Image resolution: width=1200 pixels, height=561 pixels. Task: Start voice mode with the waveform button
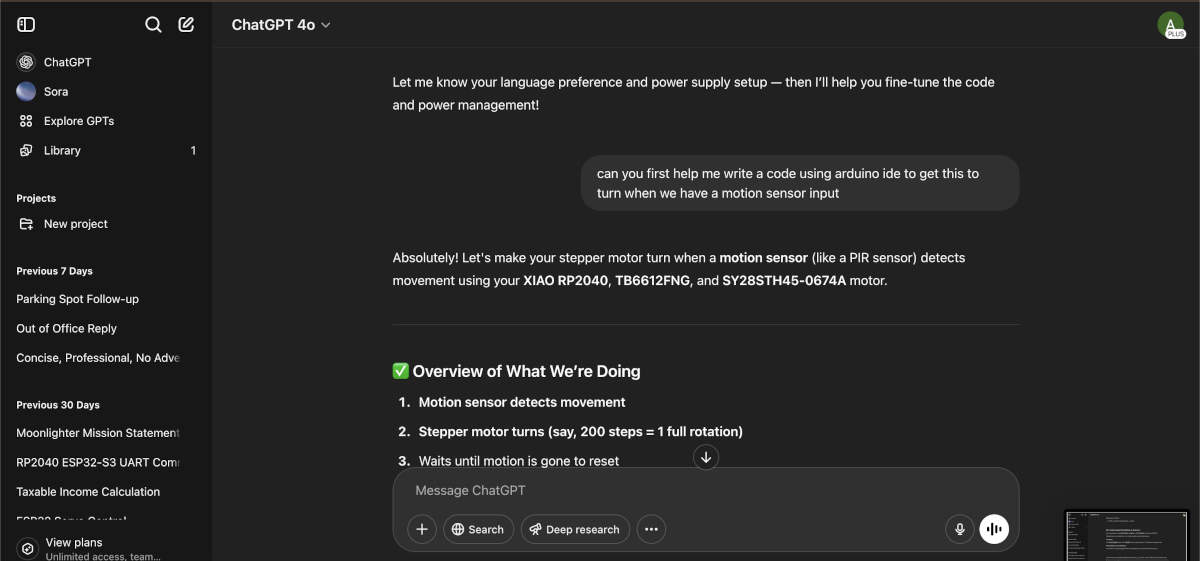pos(994,529)
